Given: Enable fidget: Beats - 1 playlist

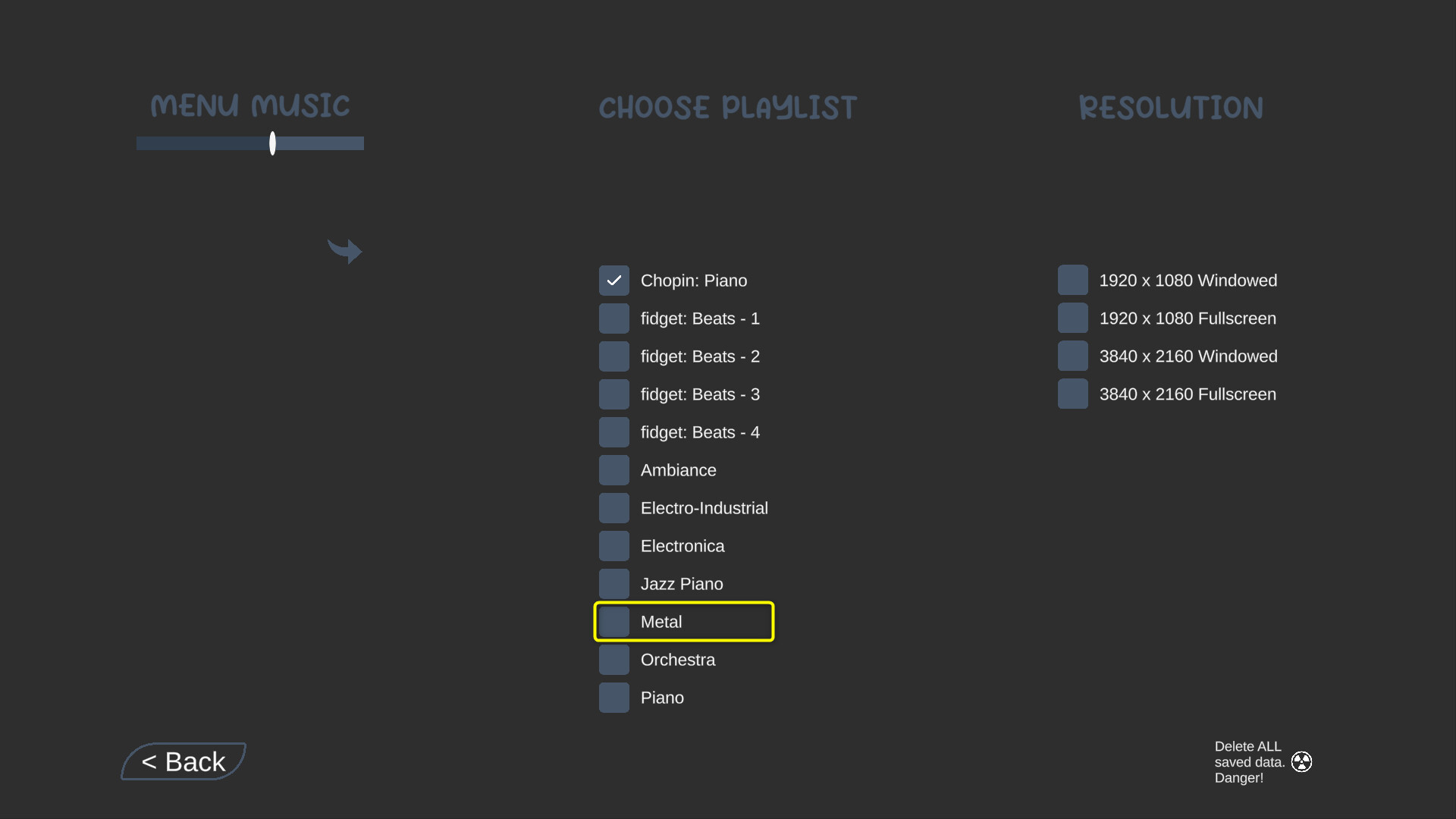Looking at the screenshot, I should click(613, 318).
